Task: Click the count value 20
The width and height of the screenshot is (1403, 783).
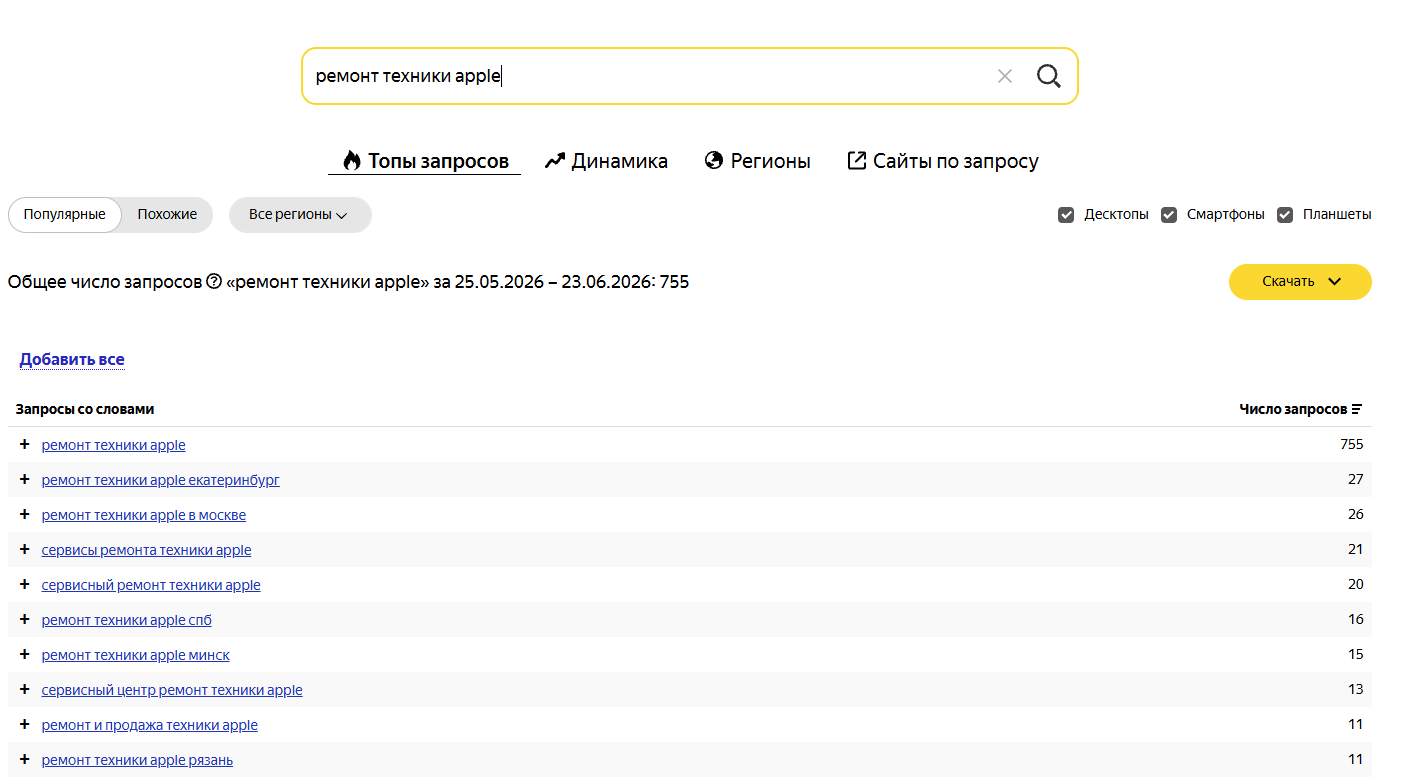Action: pyautogui.click(x=1356, y=584)
